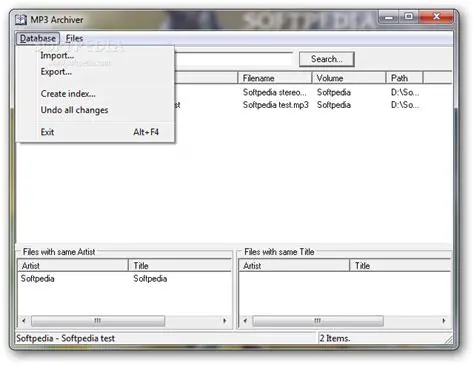Click the MP3 Archiver title bar icon
Screen dimensions: 474x365
pyautogui.click(x=21, y=20)
